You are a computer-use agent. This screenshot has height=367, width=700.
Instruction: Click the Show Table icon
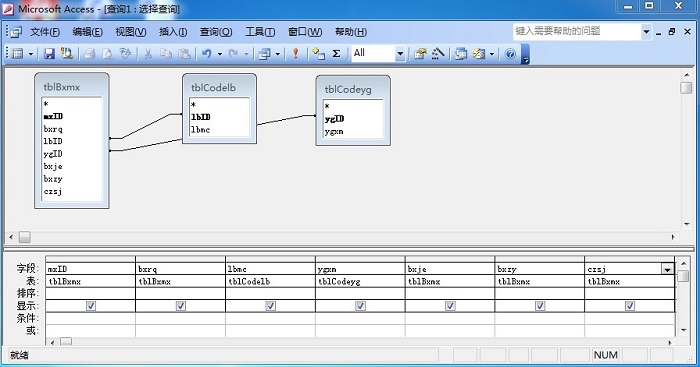click(318, 54)
